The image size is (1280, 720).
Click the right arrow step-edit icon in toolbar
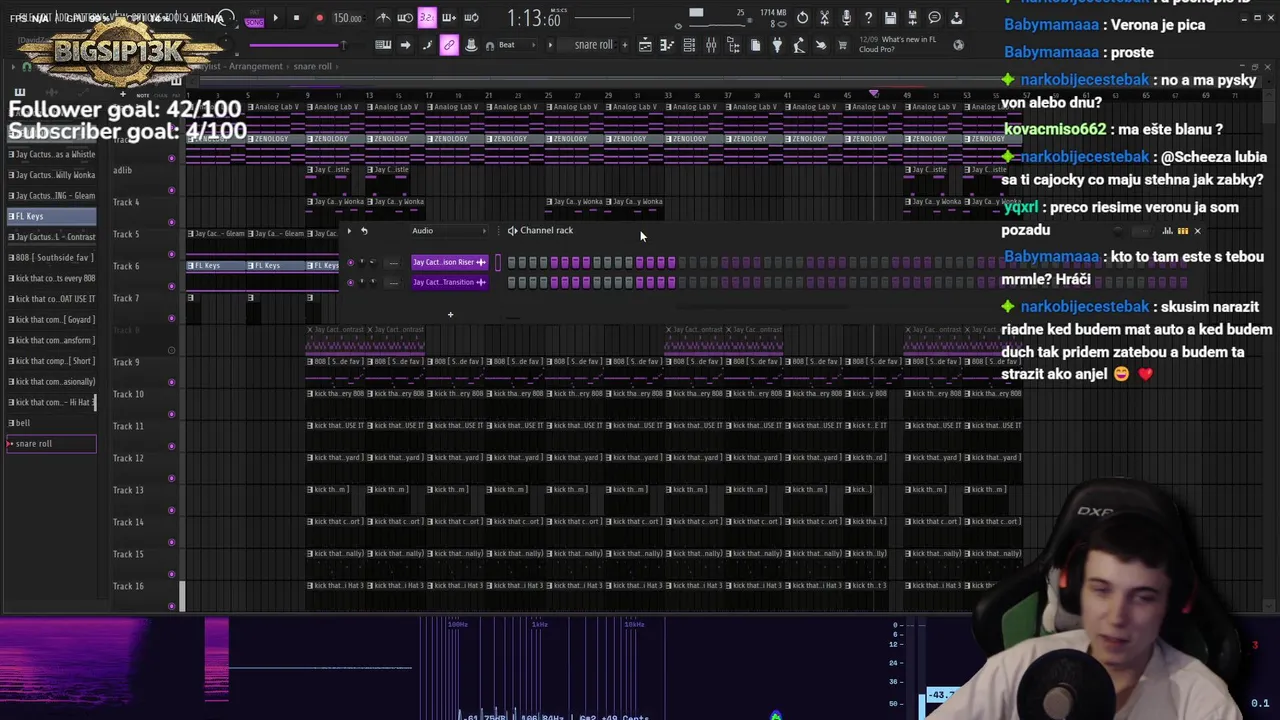coord(405,45)
